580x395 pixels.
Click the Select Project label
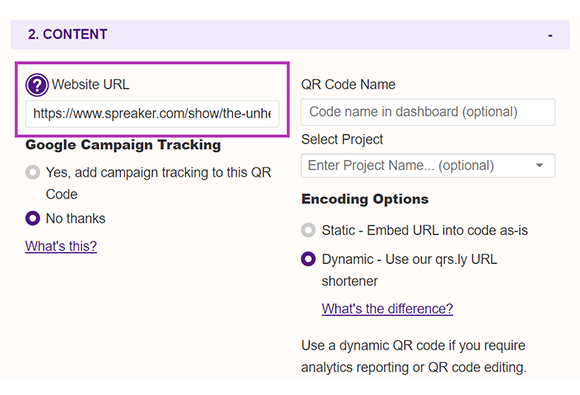[x=342, y=139]
